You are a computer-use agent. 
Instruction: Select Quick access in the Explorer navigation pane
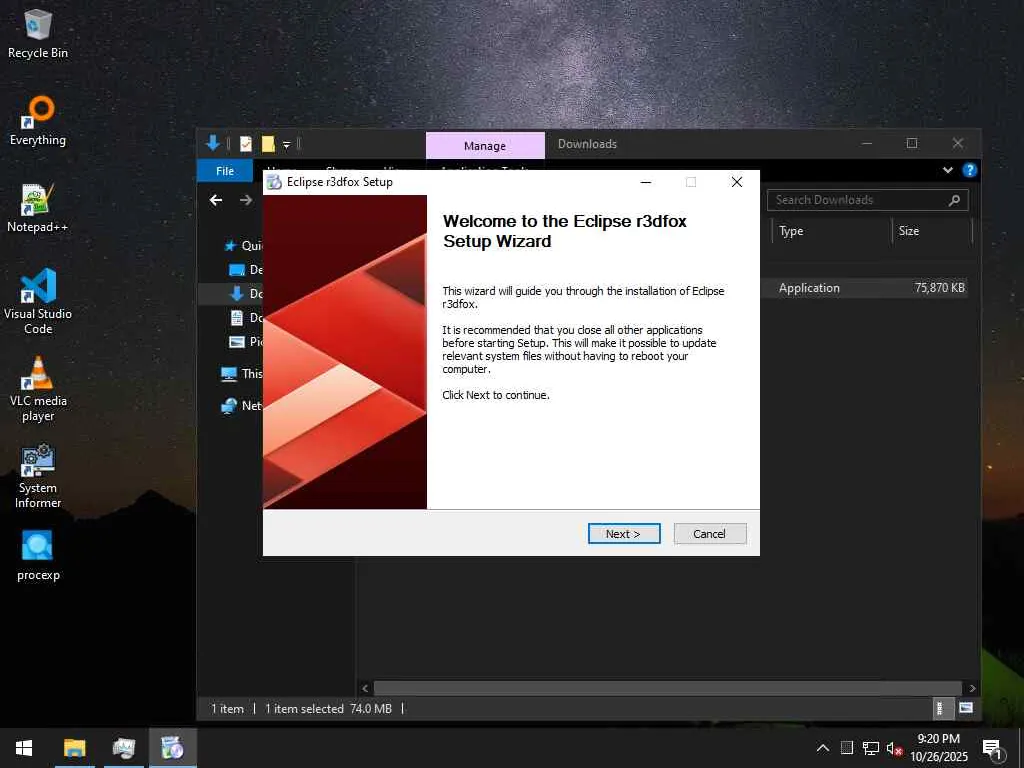(x=242, y=246)
